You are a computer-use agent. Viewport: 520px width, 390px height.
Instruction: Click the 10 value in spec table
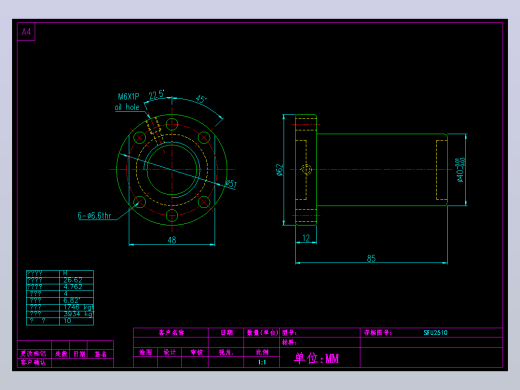pyautogui.click(x=67, y=321)
